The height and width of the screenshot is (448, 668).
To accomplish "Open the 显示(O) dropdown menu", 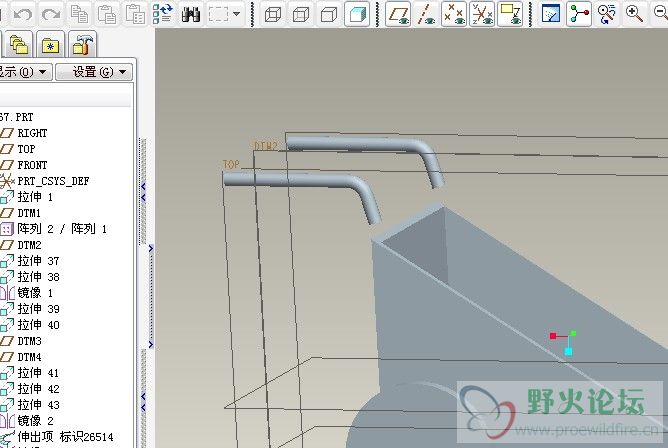I will point(26,72).
